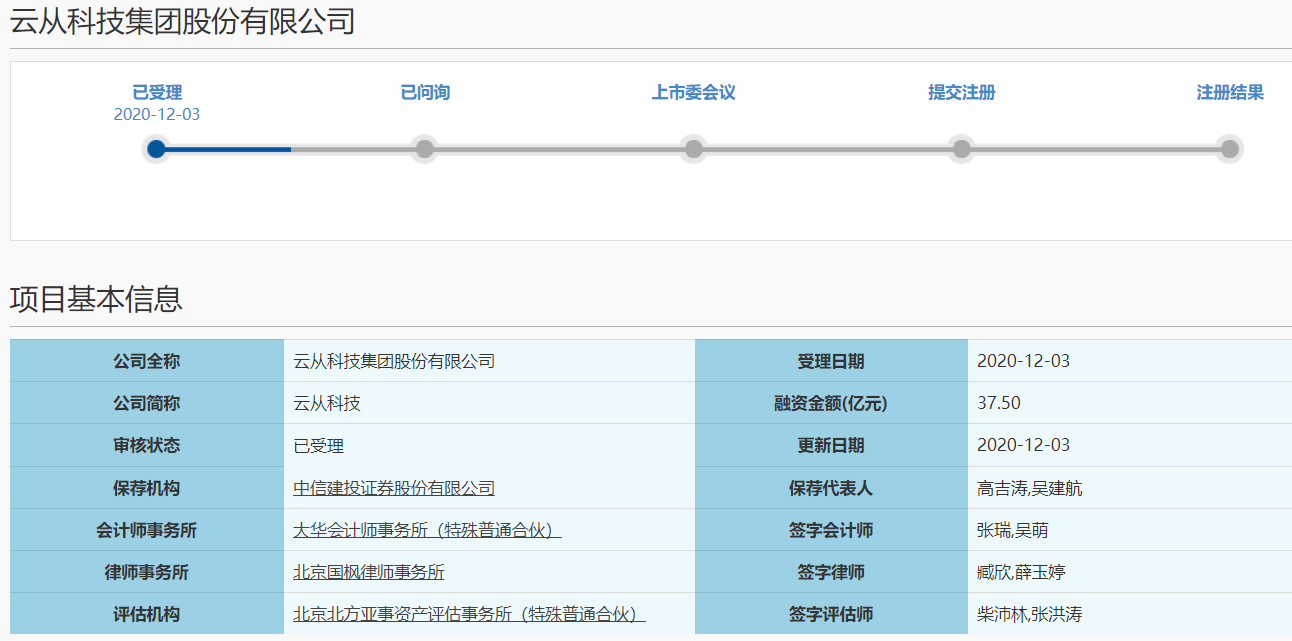1292x641 pixels.
Task: Click the 37.50 financing amount value
Action: (999, 403)
